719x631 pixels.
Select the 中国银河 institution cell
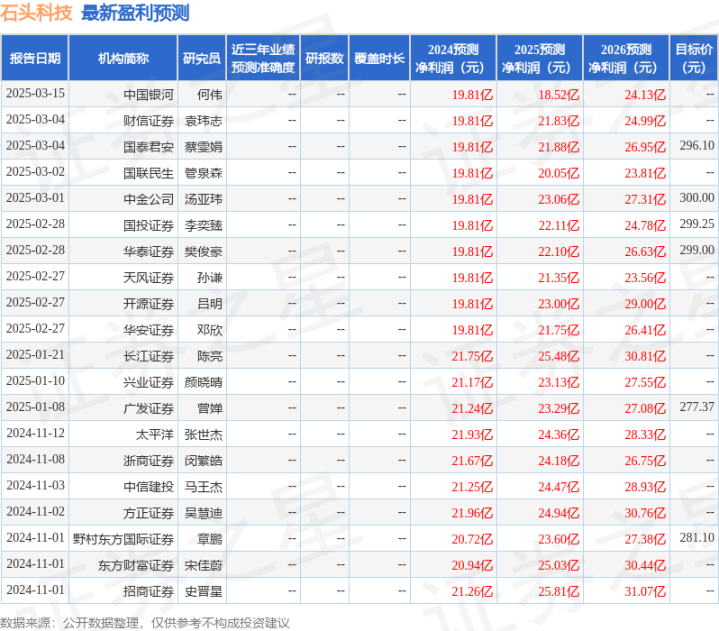tap(123, 94)
